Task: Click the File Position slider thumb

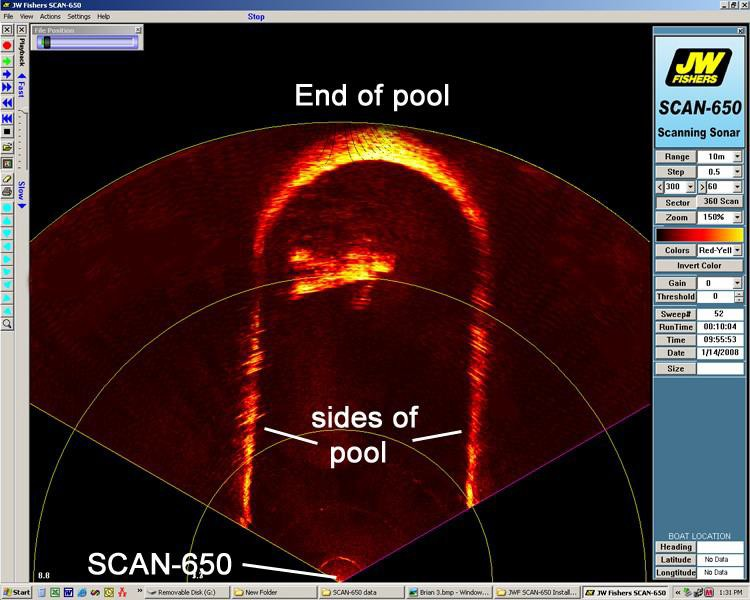Action: tap(46, 43)
